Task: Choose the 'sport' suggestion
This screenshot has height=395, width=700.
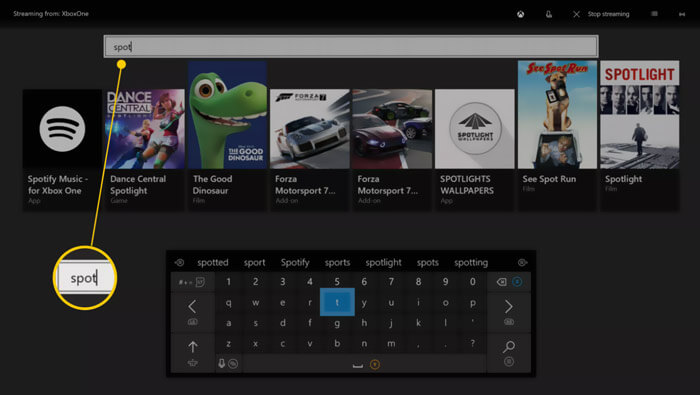Action: [x=254, y=262]
